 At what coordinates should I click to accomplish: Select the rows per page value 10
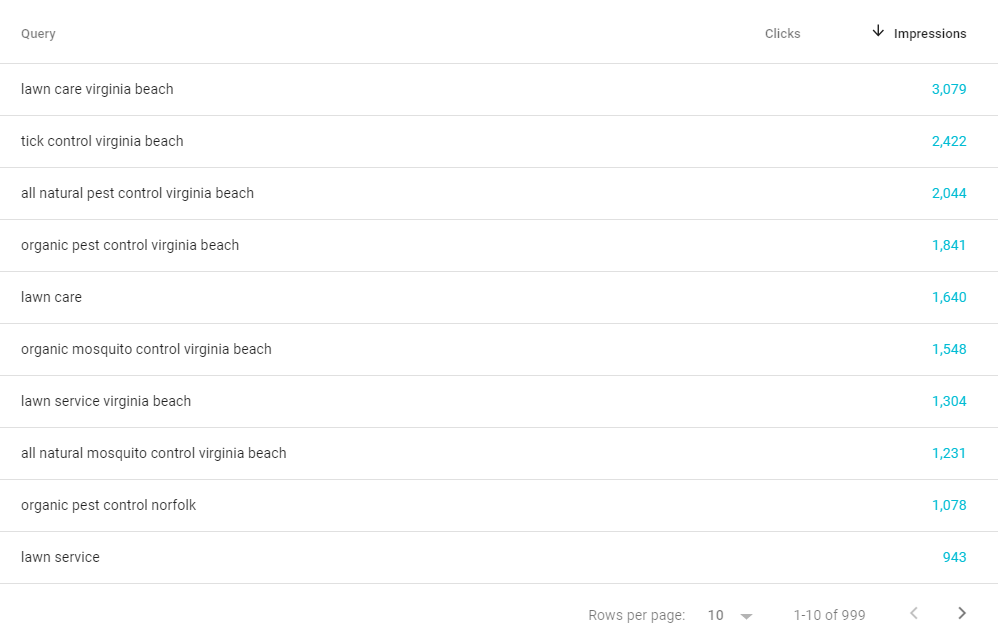(715, 616)
